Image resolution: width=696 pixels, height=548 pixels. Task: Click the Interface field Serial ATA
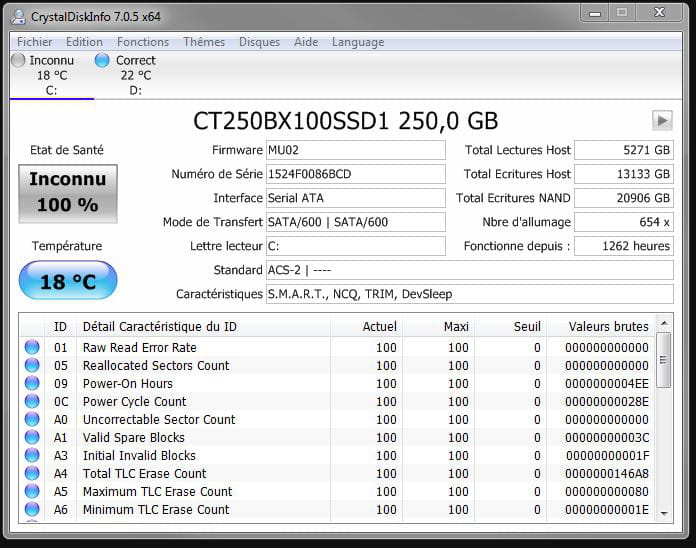tap(356, 198)
